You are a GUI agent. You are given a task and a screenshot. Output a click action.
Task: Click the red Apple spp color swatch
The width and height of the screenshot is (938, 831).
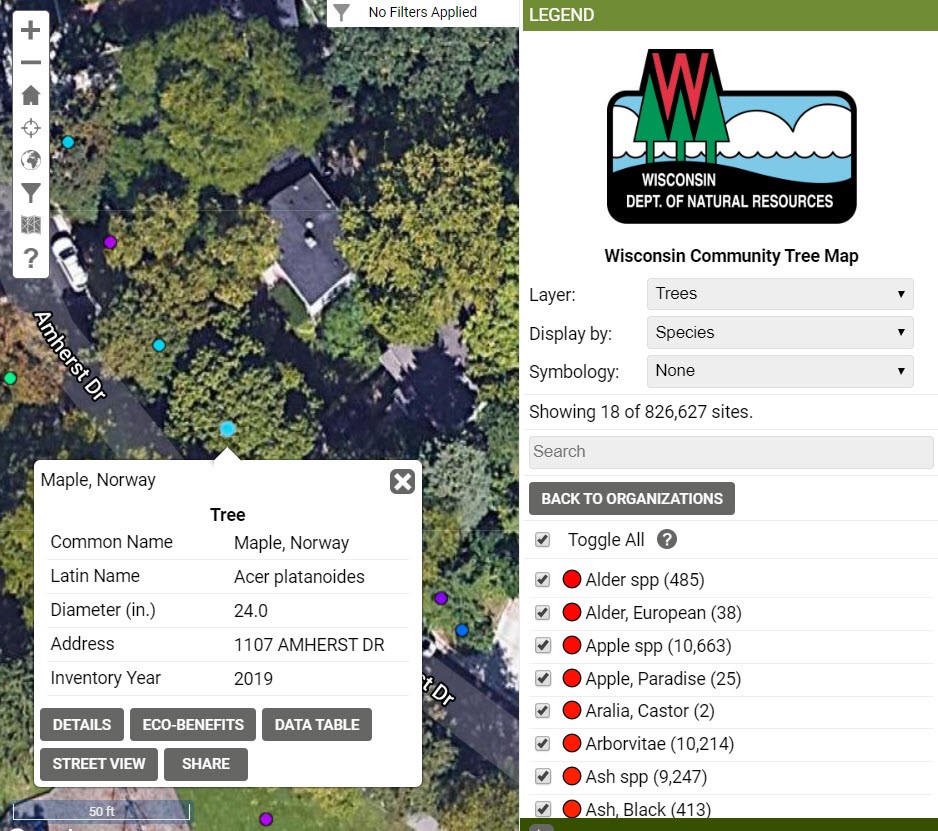coord(572,645)
